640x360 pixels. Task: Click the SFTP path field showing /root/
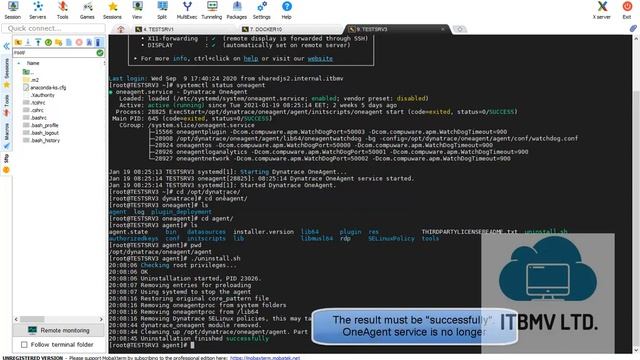click(54, 53)
